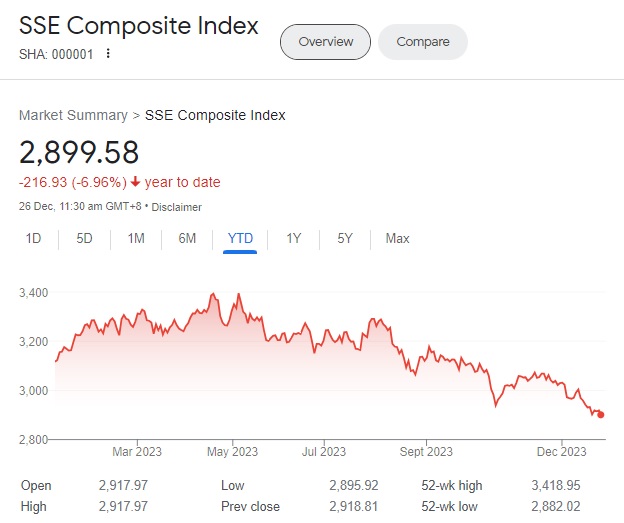Screen dimensions: 624x523
Task: Choose the 1M time range tab
Action: [x=136, y=238]
